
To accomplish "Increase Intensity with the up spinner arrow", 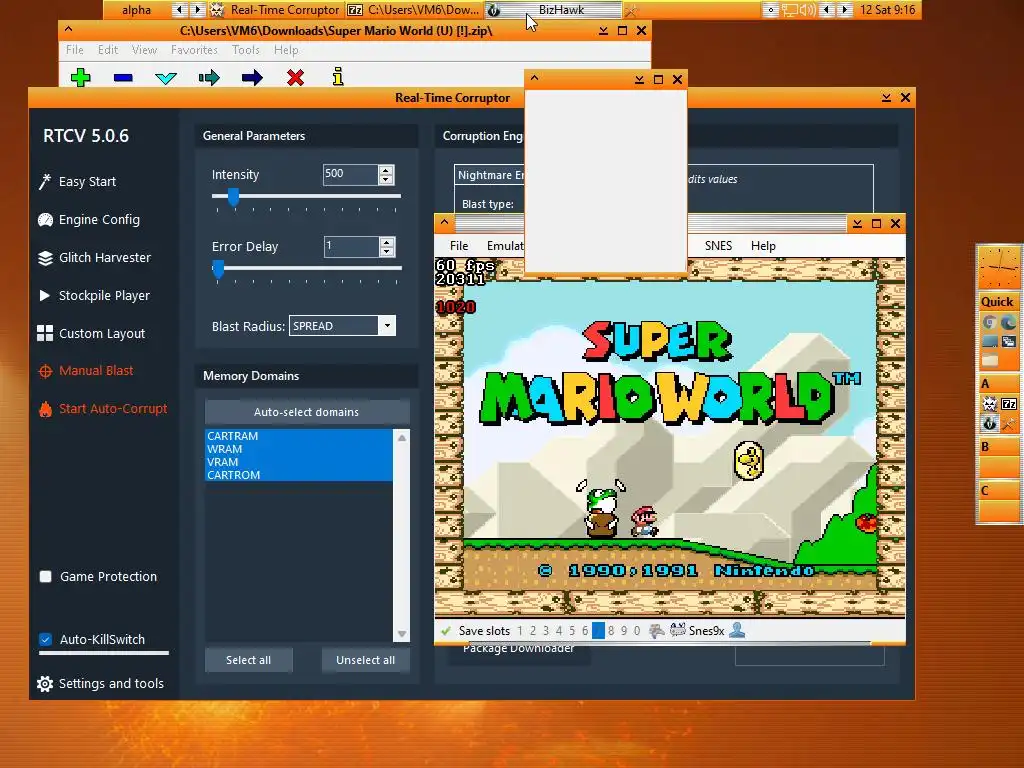I will [x=386, y=170].
